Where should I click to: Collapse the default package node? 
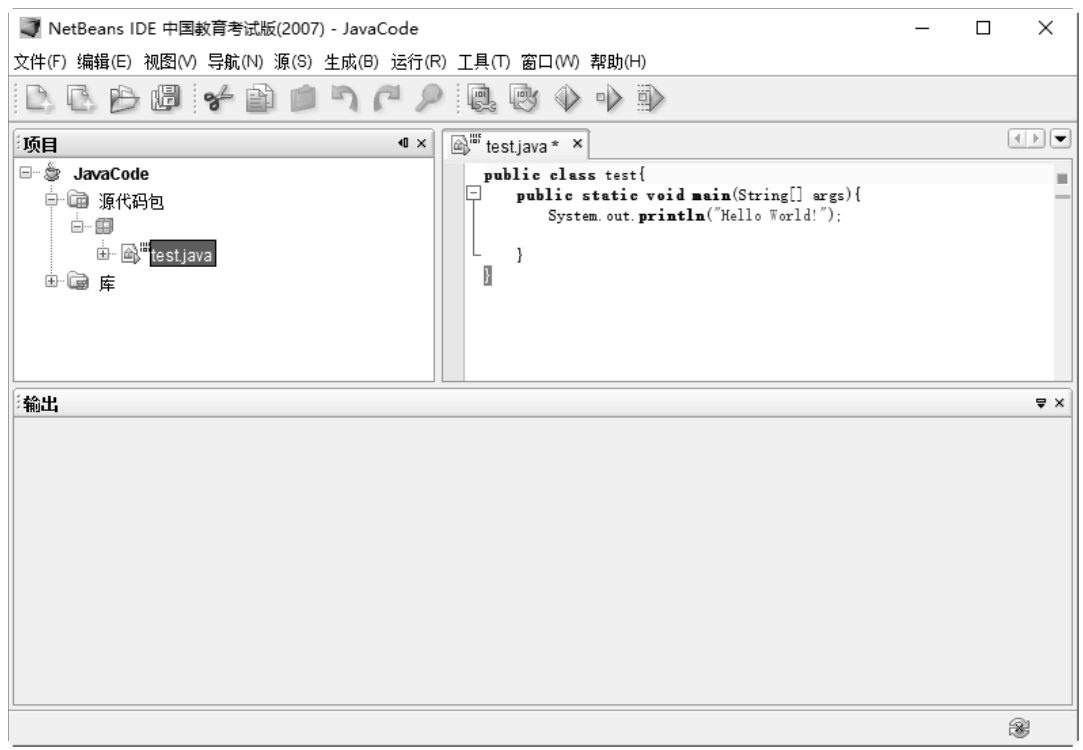[77, 226]
